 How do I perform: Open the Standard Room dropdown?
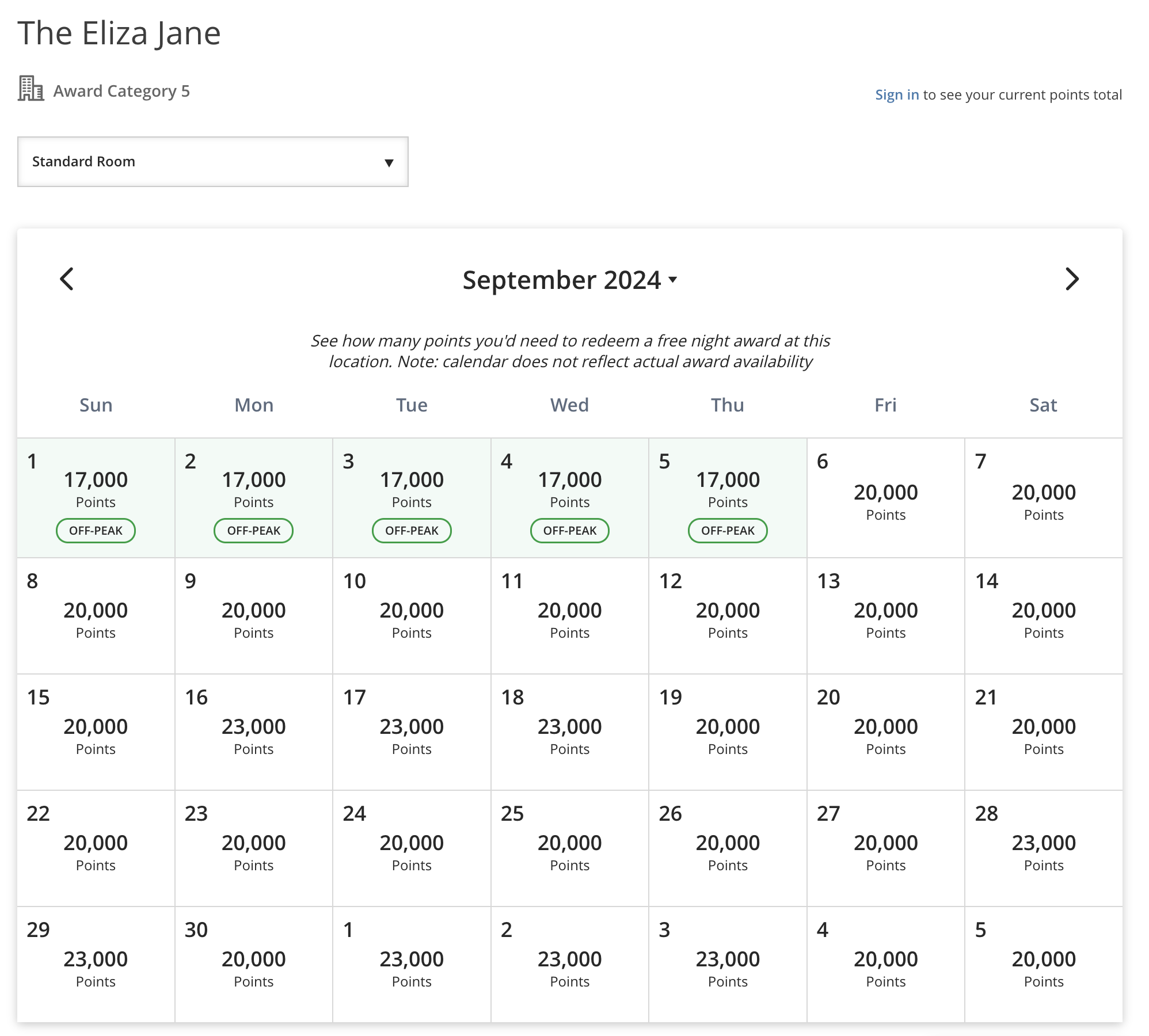point(213,162)
